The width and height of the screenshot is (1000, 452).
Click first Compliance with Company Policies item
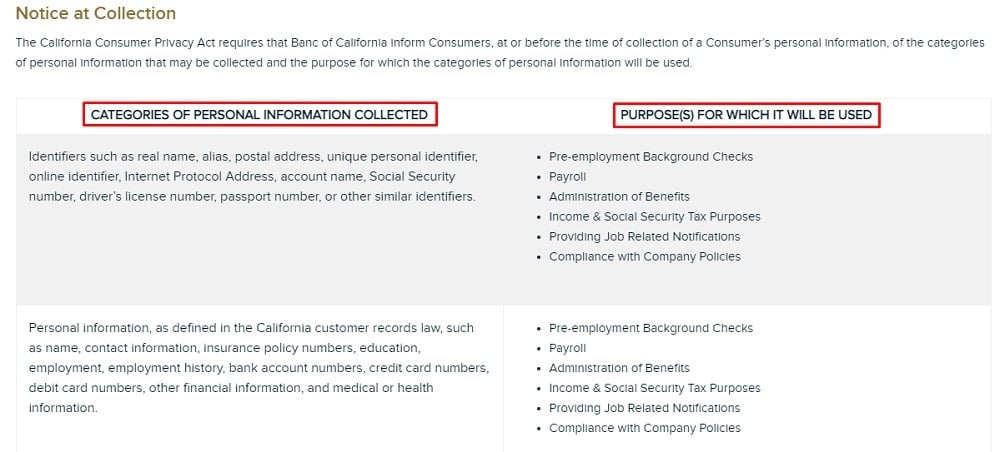(x=645, y=256)
